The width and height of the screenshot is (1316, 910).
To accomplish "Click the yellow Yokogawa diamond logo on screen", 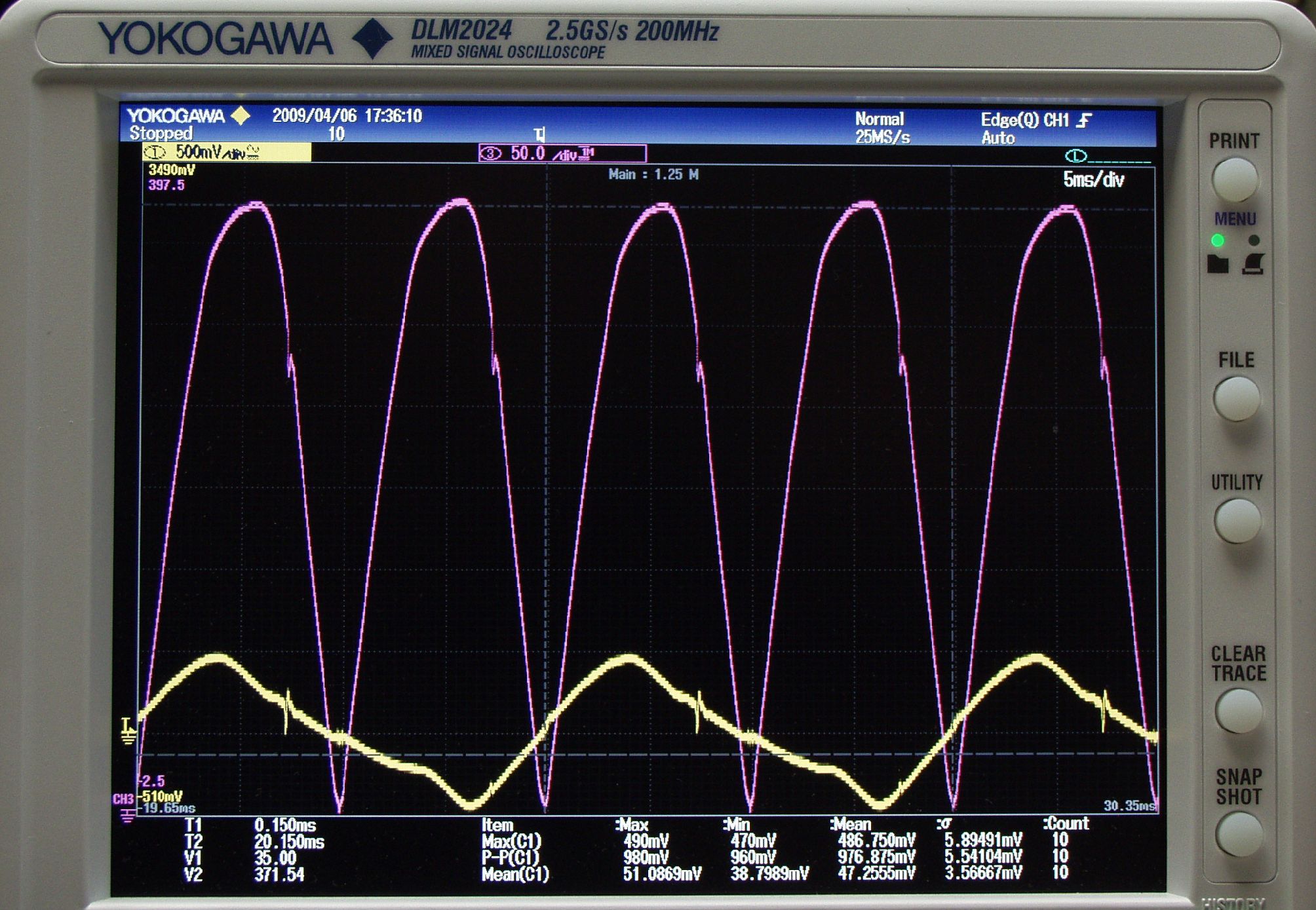I will click(x=241, y=116).
